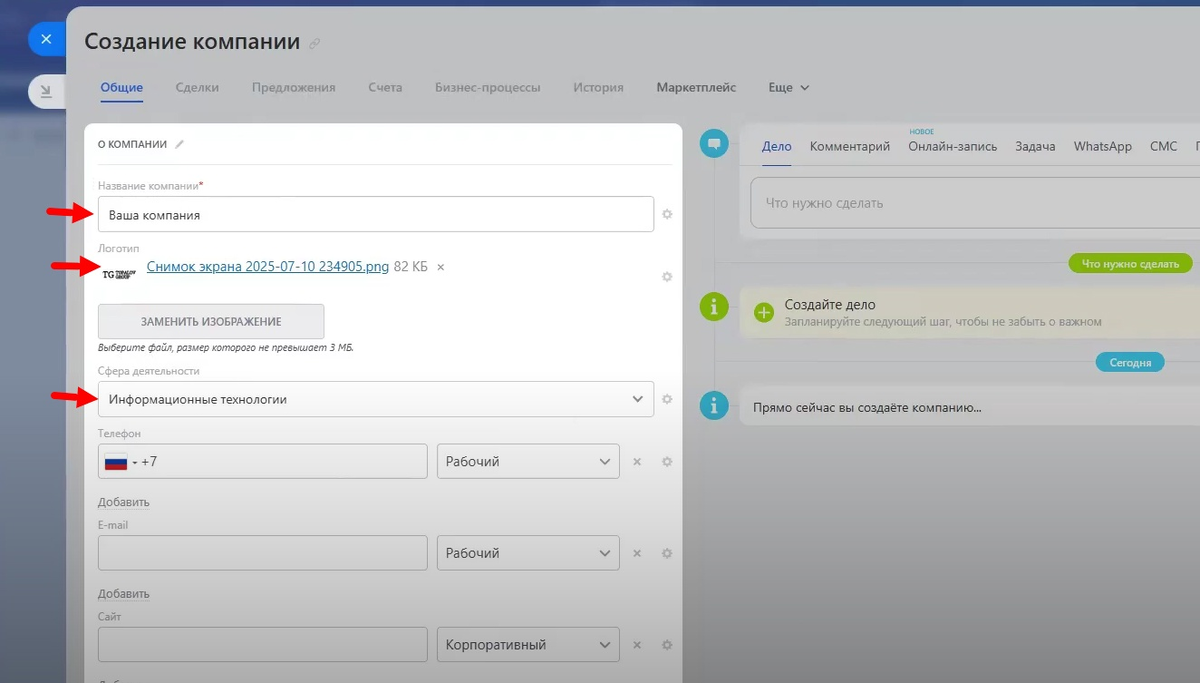Click the Создайте дело card title
The image size is (1200, 683).
[x=829, y=305]
